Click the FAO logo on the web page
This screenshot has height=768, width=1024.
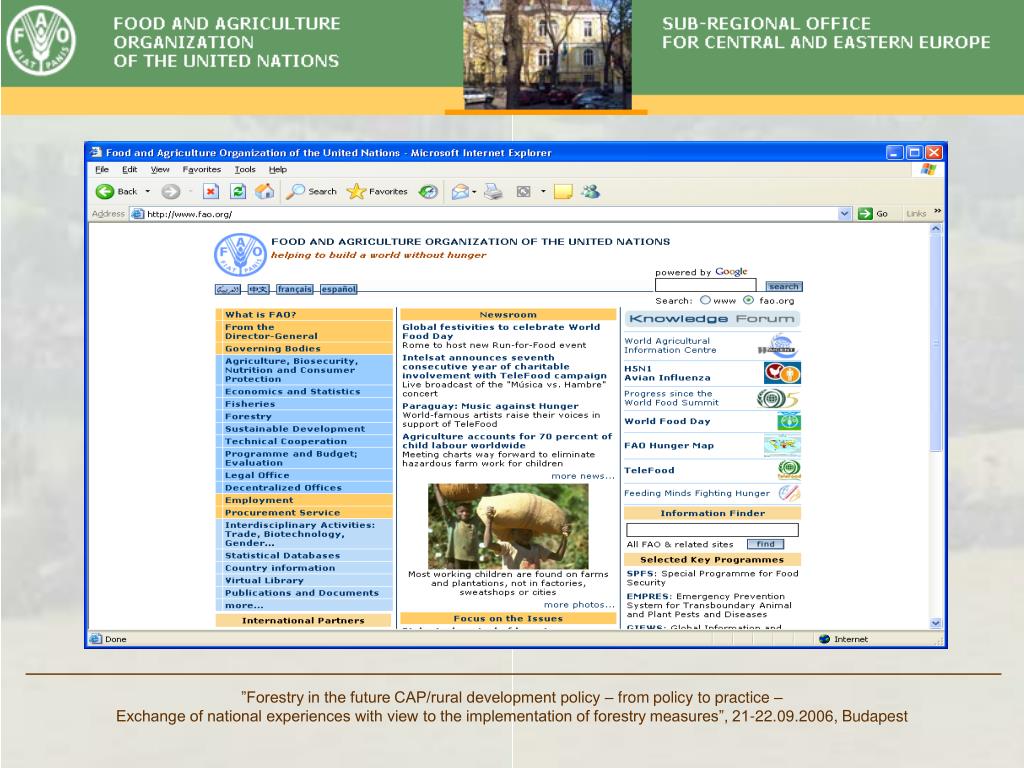point(240,254)
